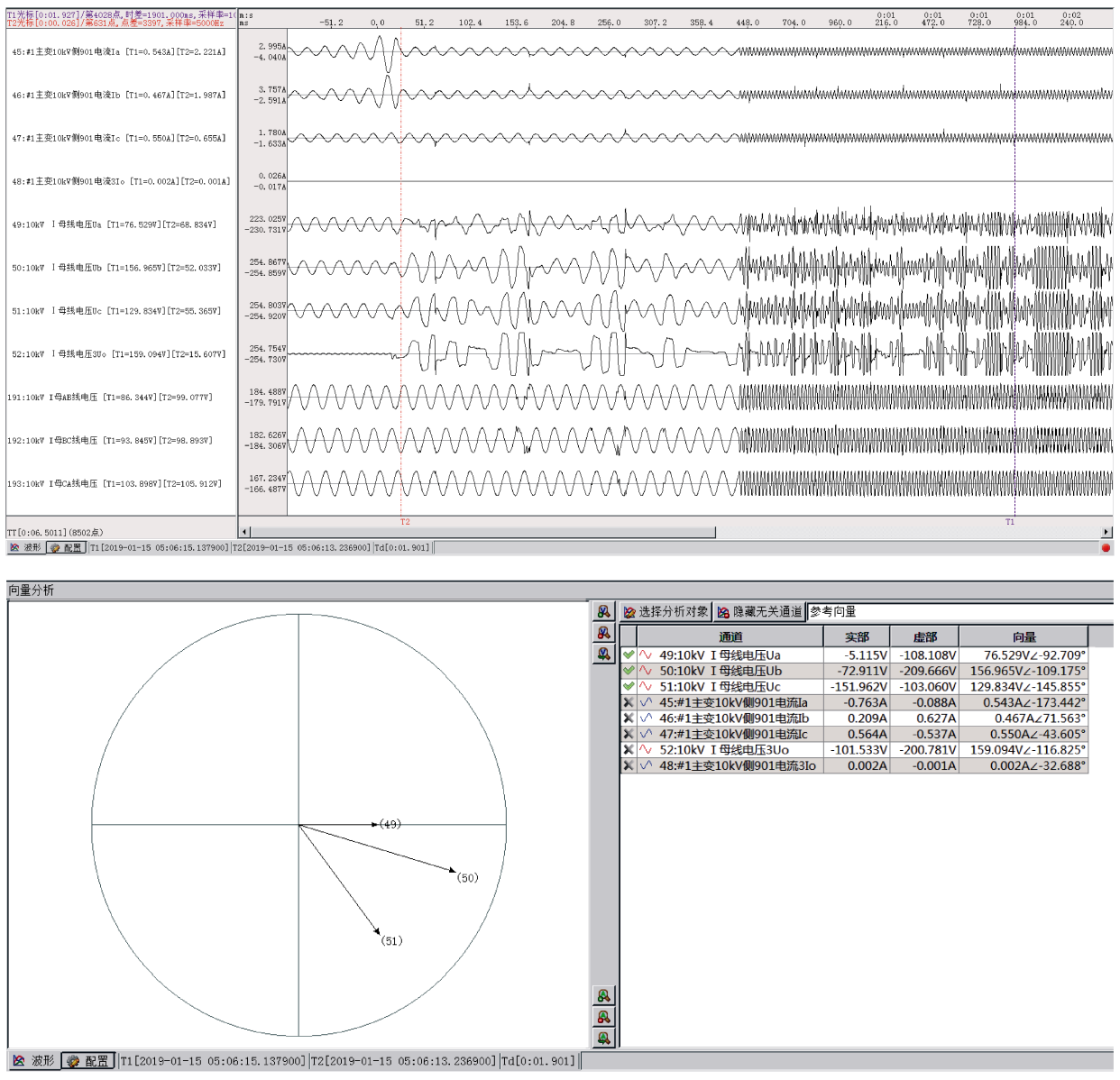Click the green-dot zoom icon in lower vector toolbar
1120x1080 pixels.
[x=603, y=996]
